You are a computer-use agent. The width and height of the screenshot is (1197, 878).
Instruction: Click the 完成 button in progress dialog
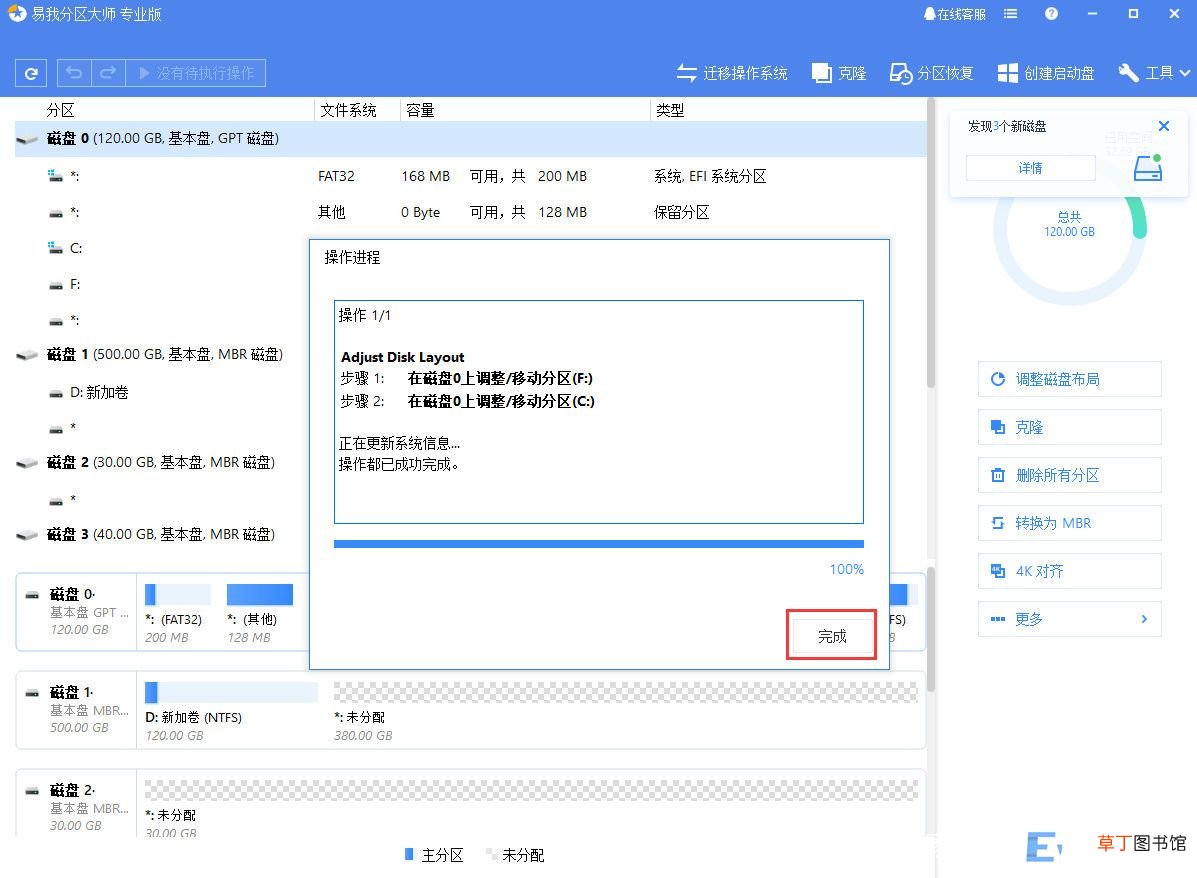[831, 636]
